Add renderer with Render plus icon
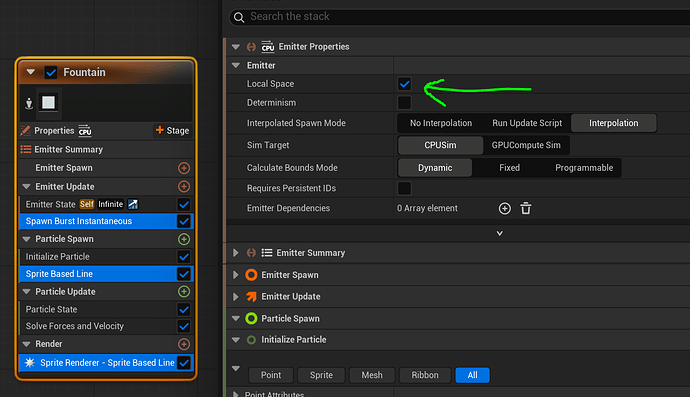This screenshot has width=690, height=397. [184, 344]
